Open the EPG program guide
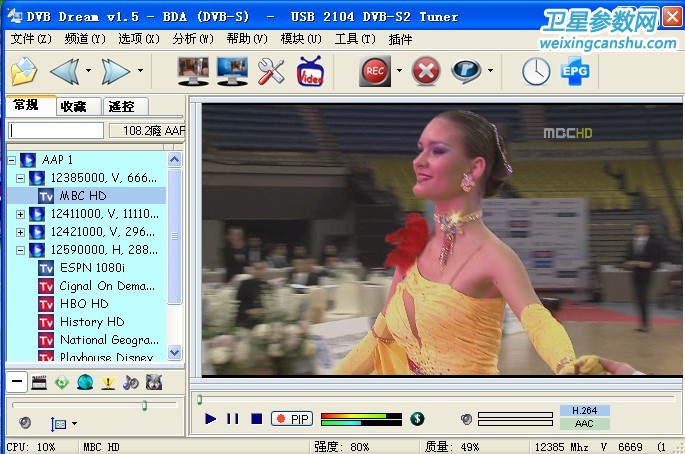 pos(573,71)
